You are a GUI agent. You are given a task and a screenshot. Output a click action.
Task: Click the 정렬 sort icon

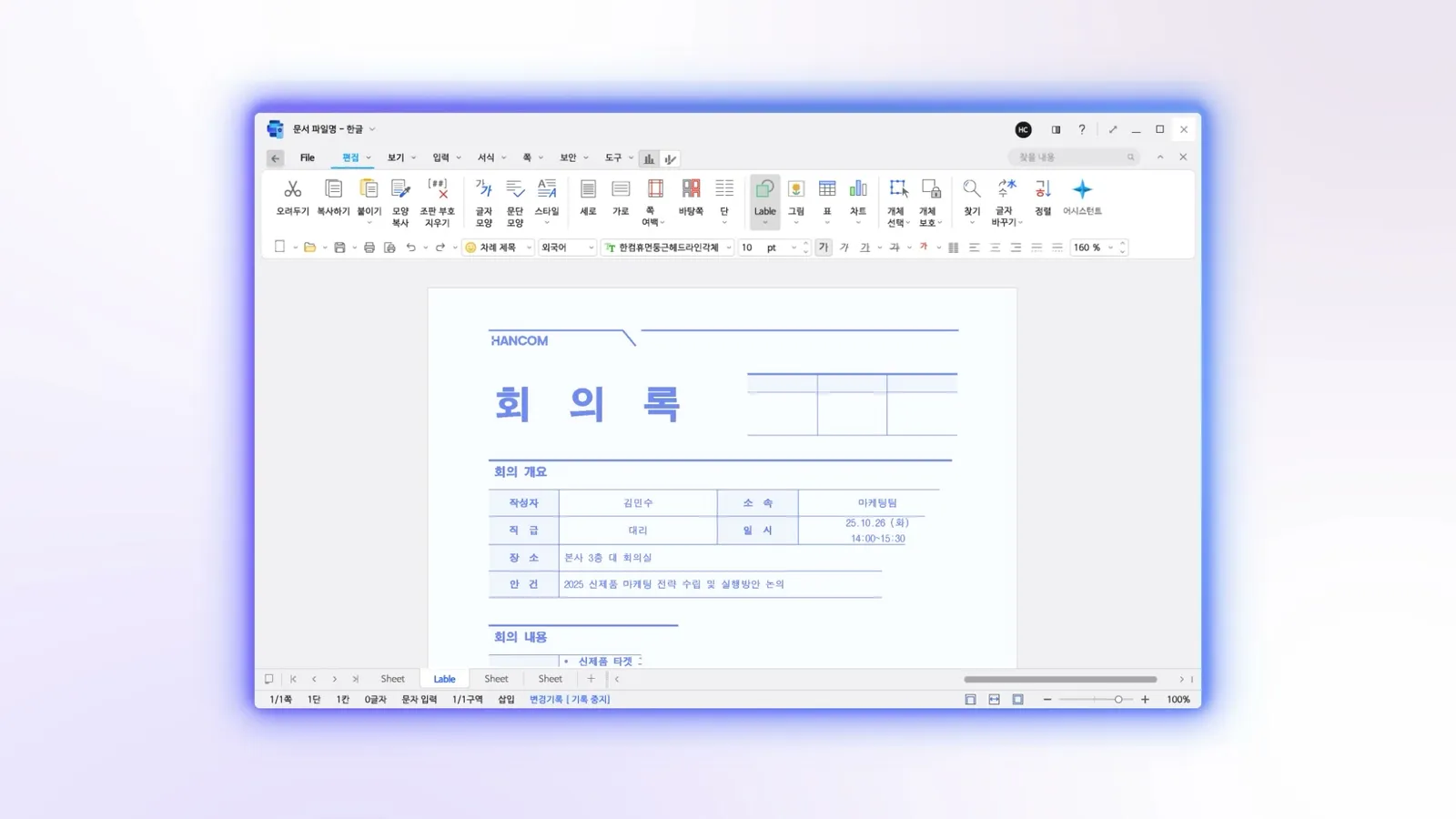(x=1043, y=188)
